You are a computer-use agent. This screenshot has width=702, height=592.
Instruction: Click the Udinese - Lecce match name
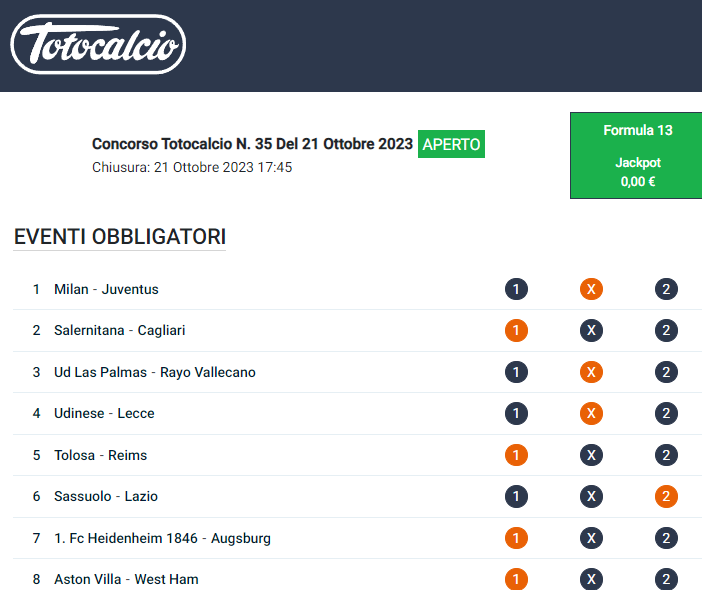[x=104, y=413]
